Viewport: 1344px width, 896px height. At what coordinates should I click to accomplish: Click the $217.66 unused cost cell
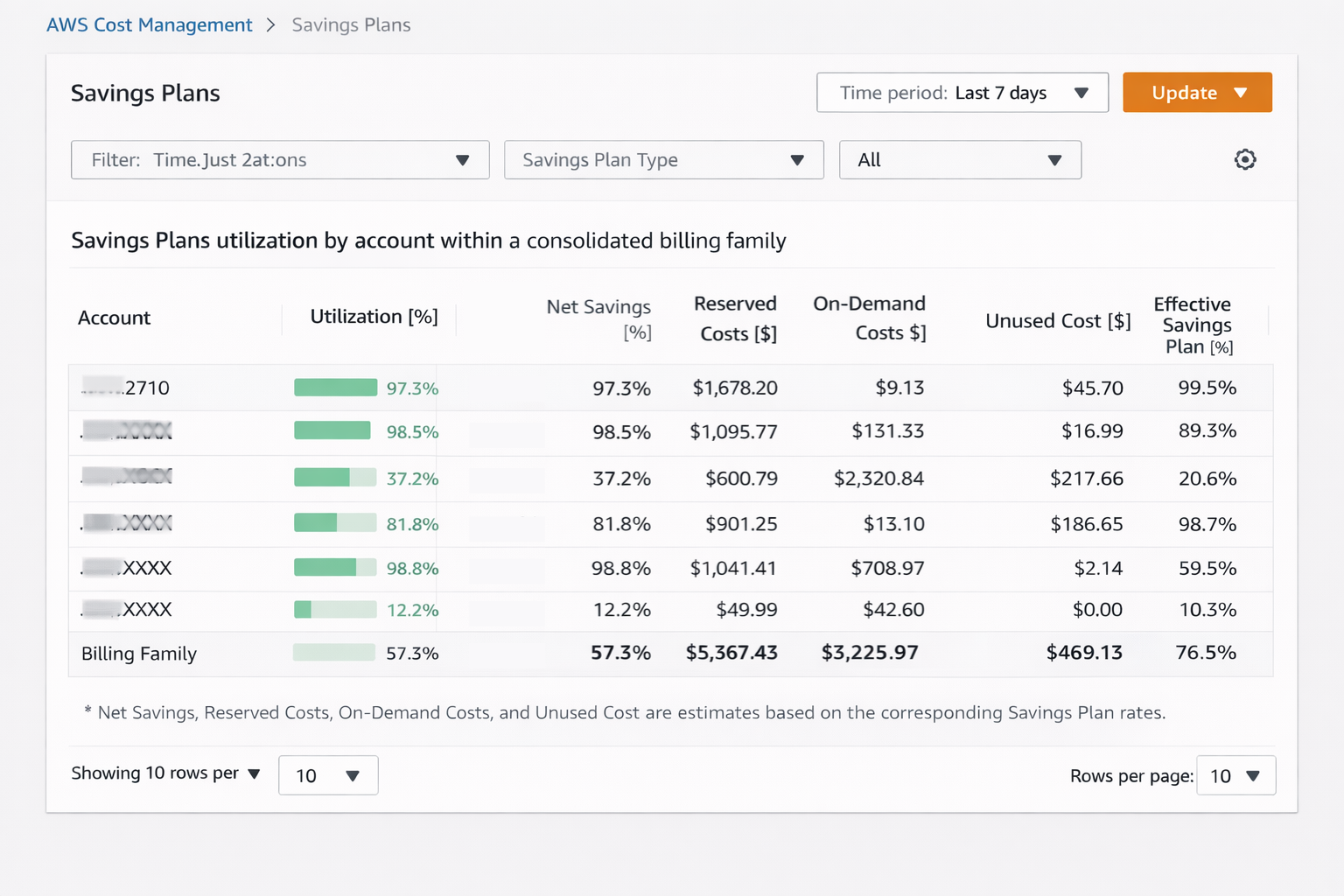(x=1087, y=479)
